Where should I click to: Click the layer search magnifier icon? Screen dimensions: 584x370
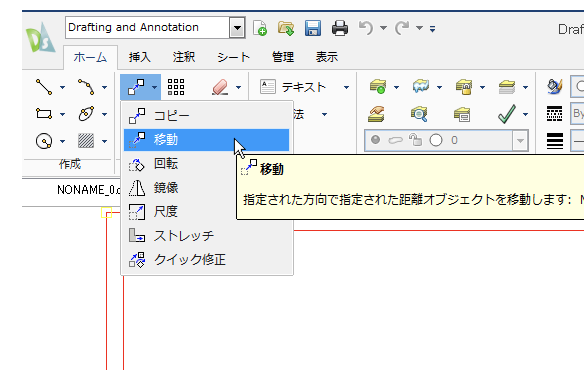click(x=419, y=114)
